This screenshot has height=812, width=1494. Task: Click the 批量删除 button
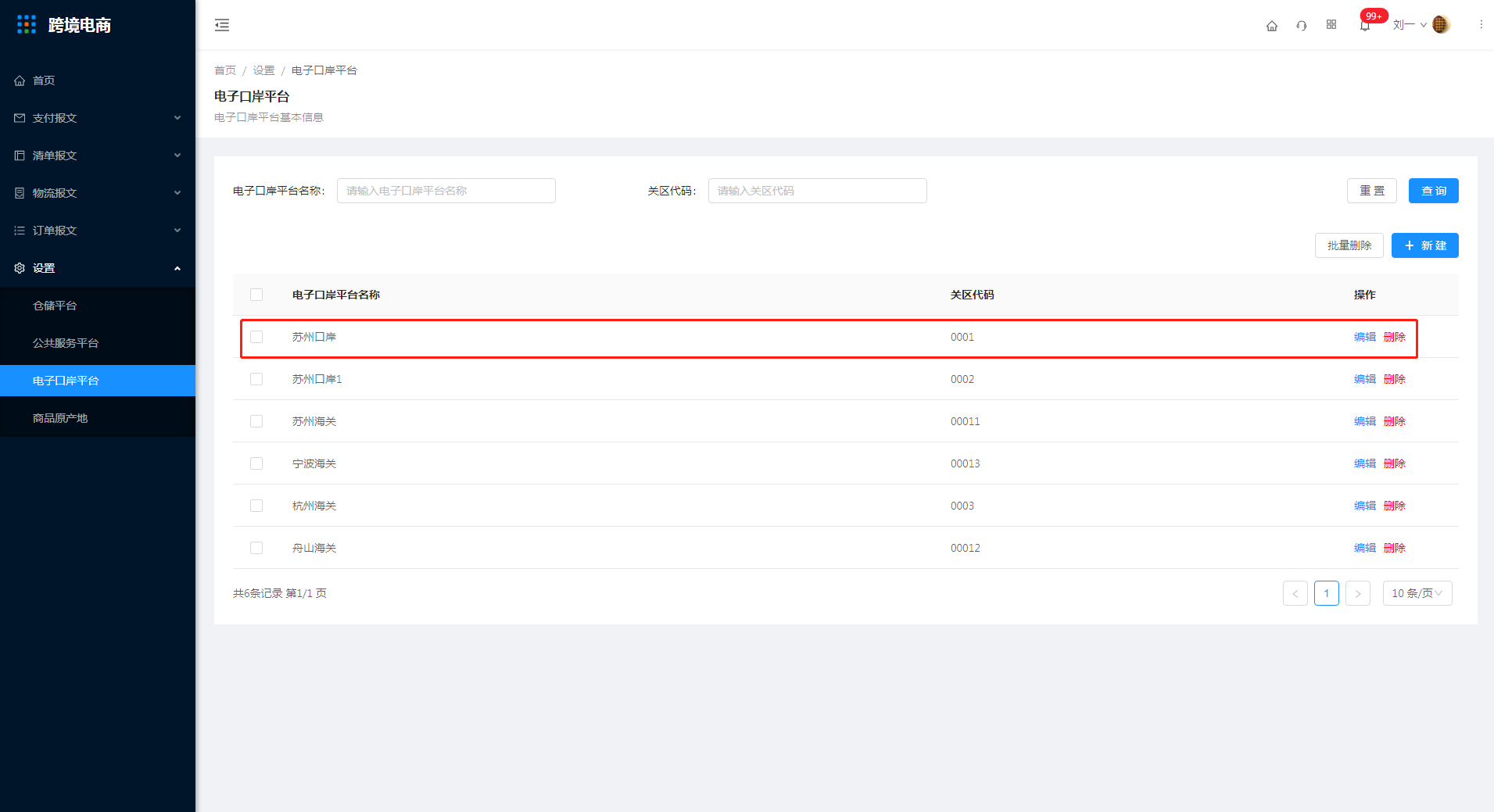tap(1349, 245)
